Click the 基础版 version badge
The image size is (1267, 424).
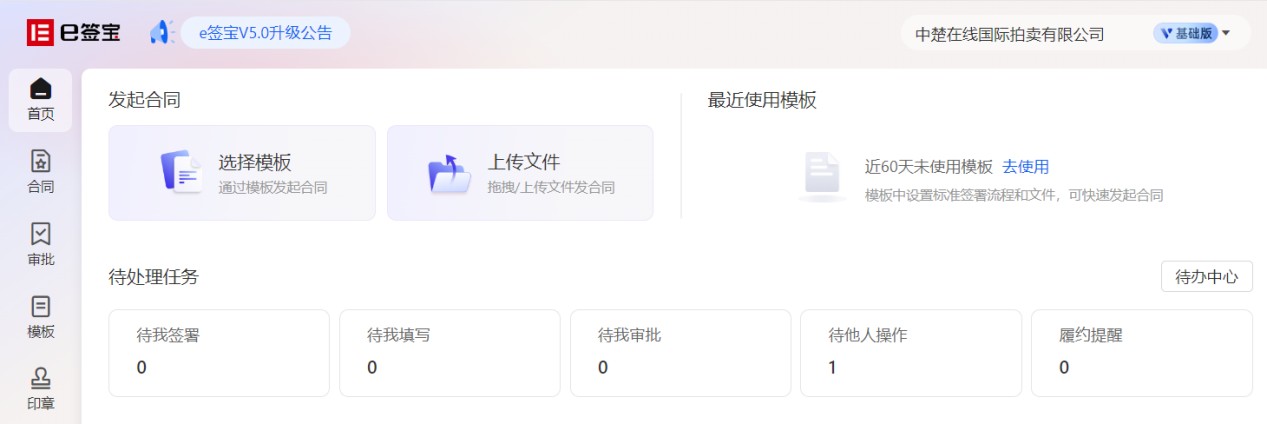[x=1186, y=33]
